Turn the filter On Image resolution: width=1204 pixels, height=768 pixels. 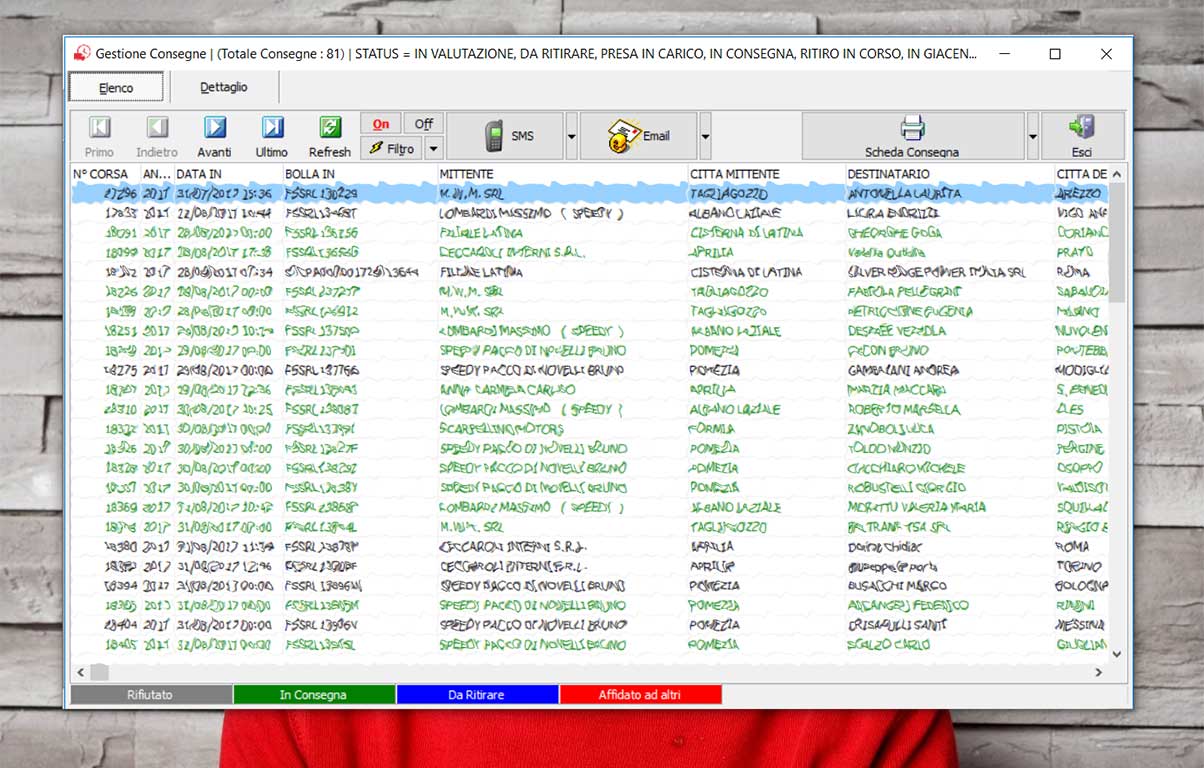coord(381,124)
